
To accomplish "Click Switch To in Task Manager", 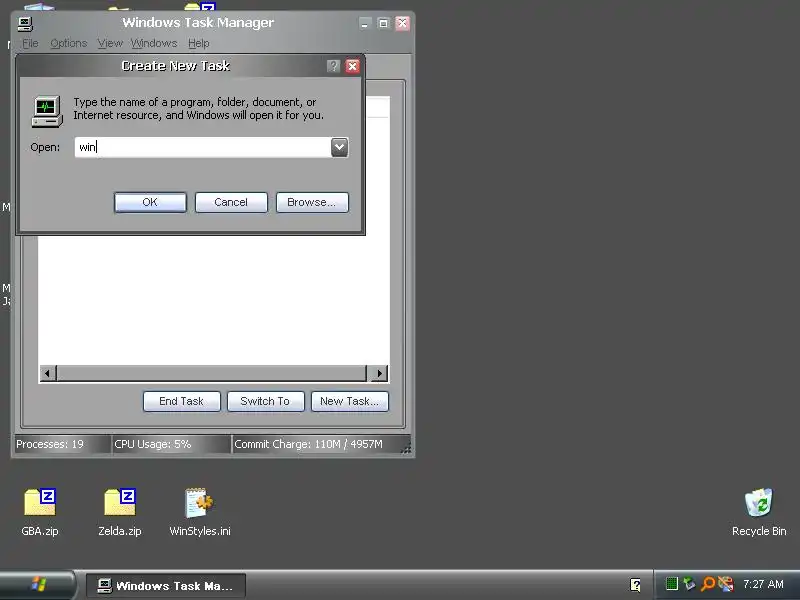I will [x=265, y=401].
